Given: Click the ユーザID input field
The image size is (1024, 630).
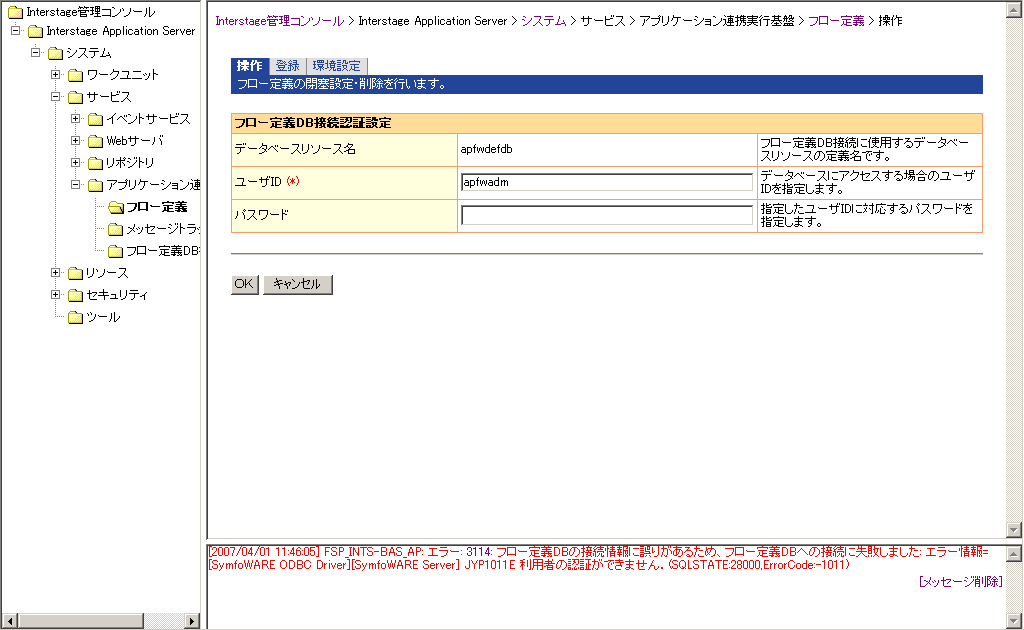Looking at the screenshot, I should 607,182.
